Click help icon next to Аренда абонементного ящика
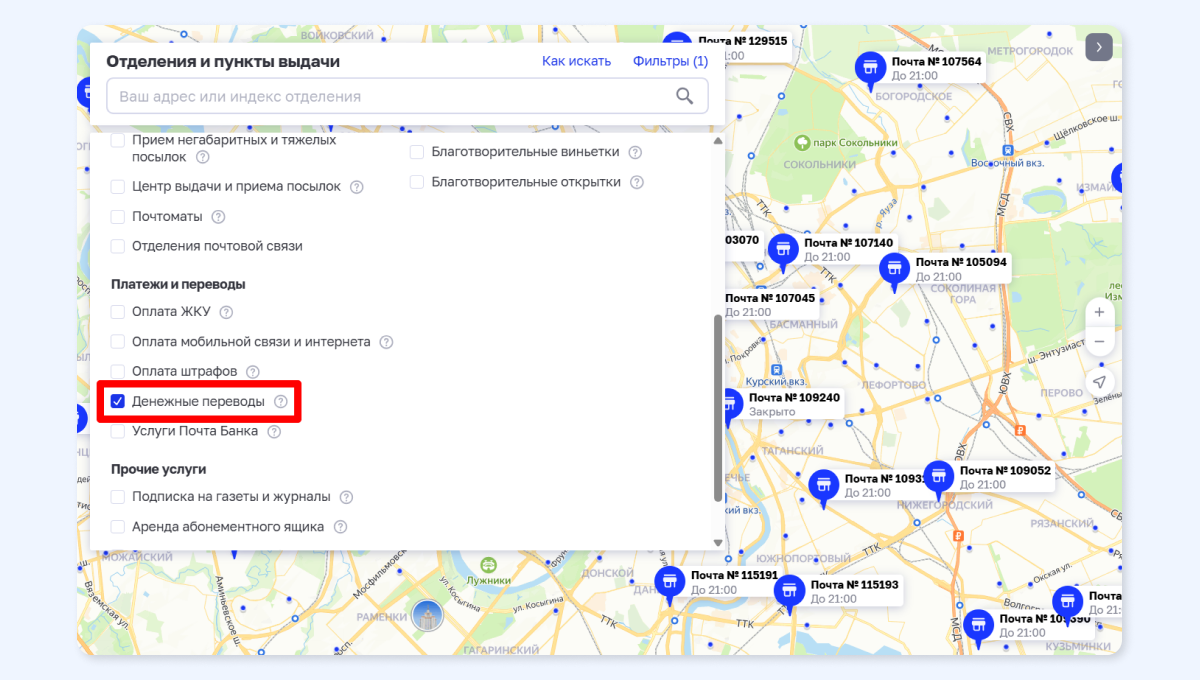The image size is (1200, 680). pyautogui.click(x=340, y=527)
